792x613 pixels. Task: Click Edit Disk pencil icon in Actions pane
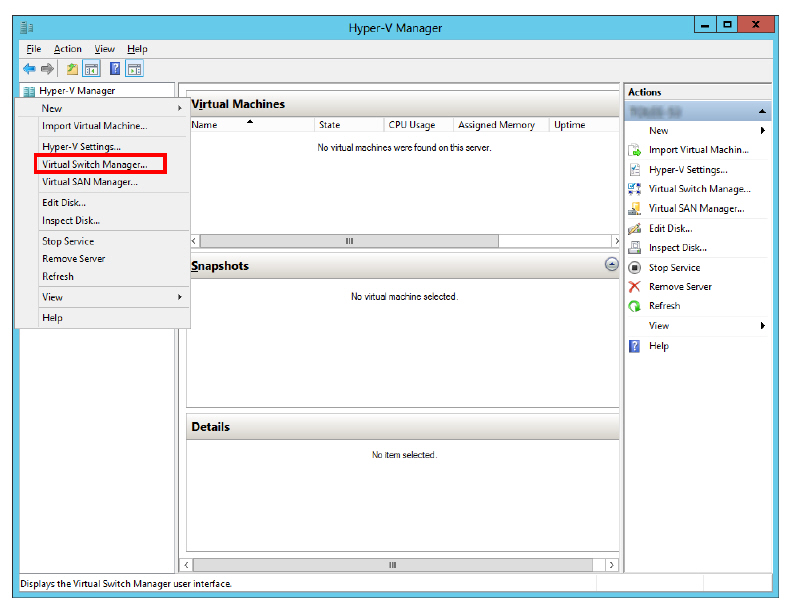pos(634,229)
